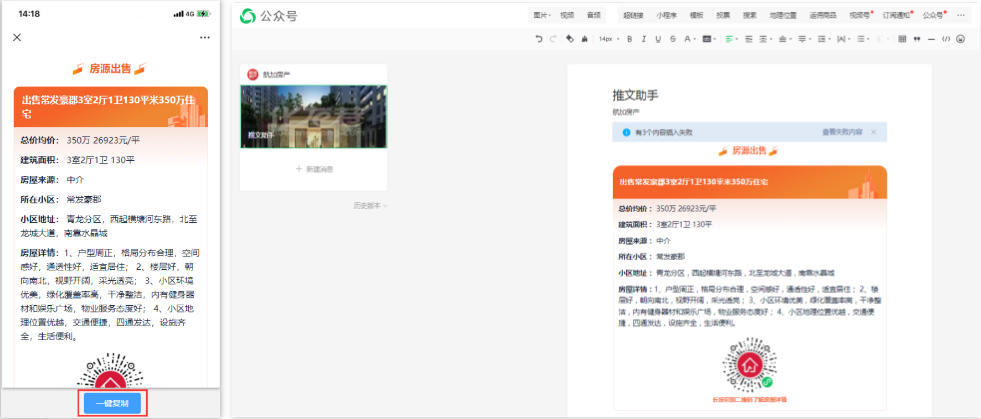Toggle italic formatting
The height and width of the screenshot is (419, 981).
[643, 39]
